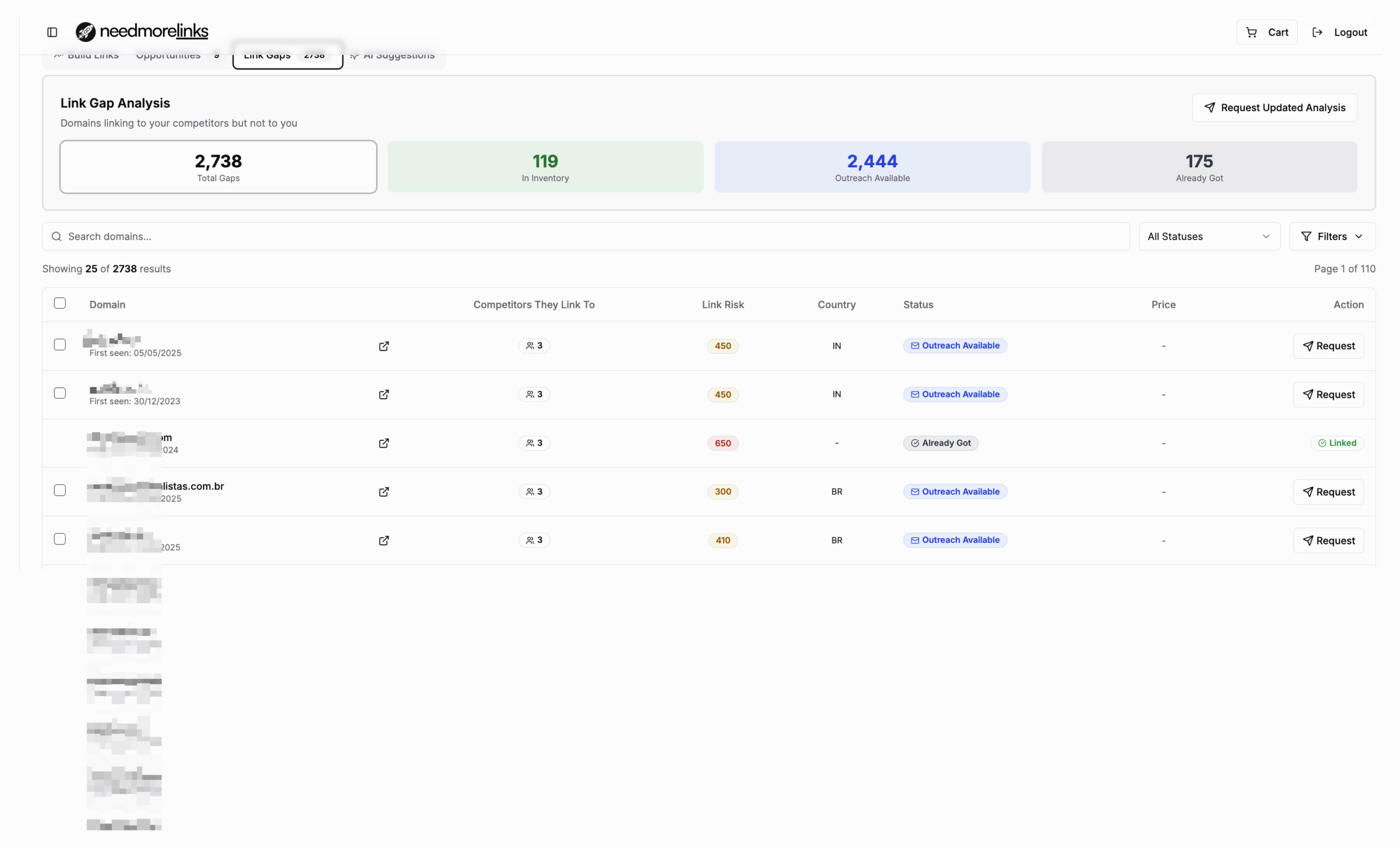Toggle the sidebar panel icon
This screenshot has height=848, width=1400.
52,32
